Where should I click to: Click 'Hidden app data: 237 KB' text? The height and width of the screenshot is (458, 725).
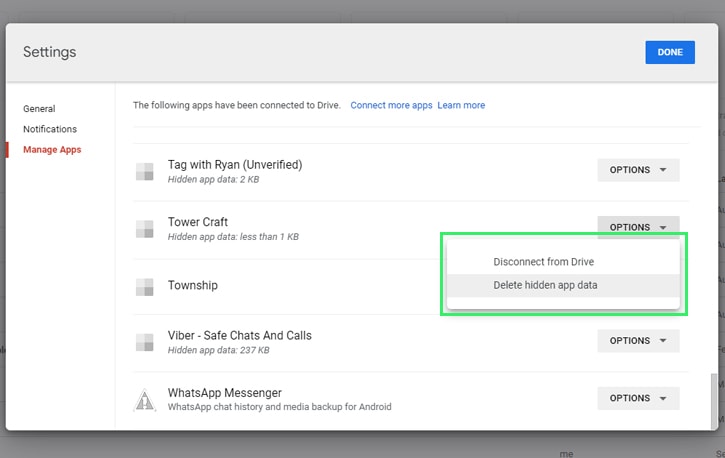(218, 350)
